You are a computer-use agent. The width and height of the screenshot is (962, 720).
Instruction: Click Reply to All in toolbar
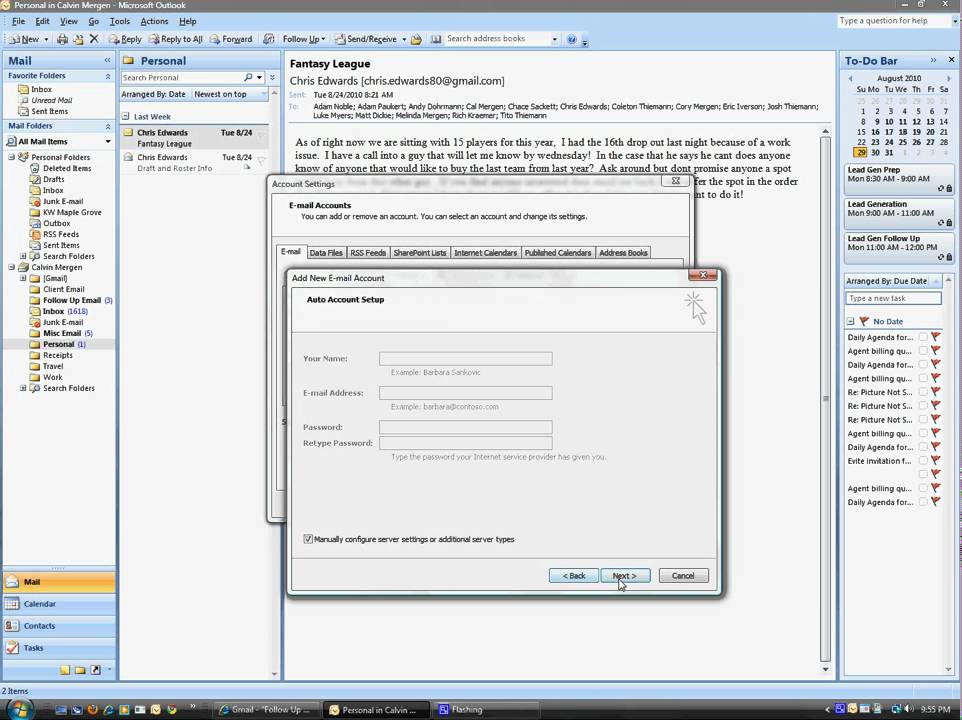(176, 39)
